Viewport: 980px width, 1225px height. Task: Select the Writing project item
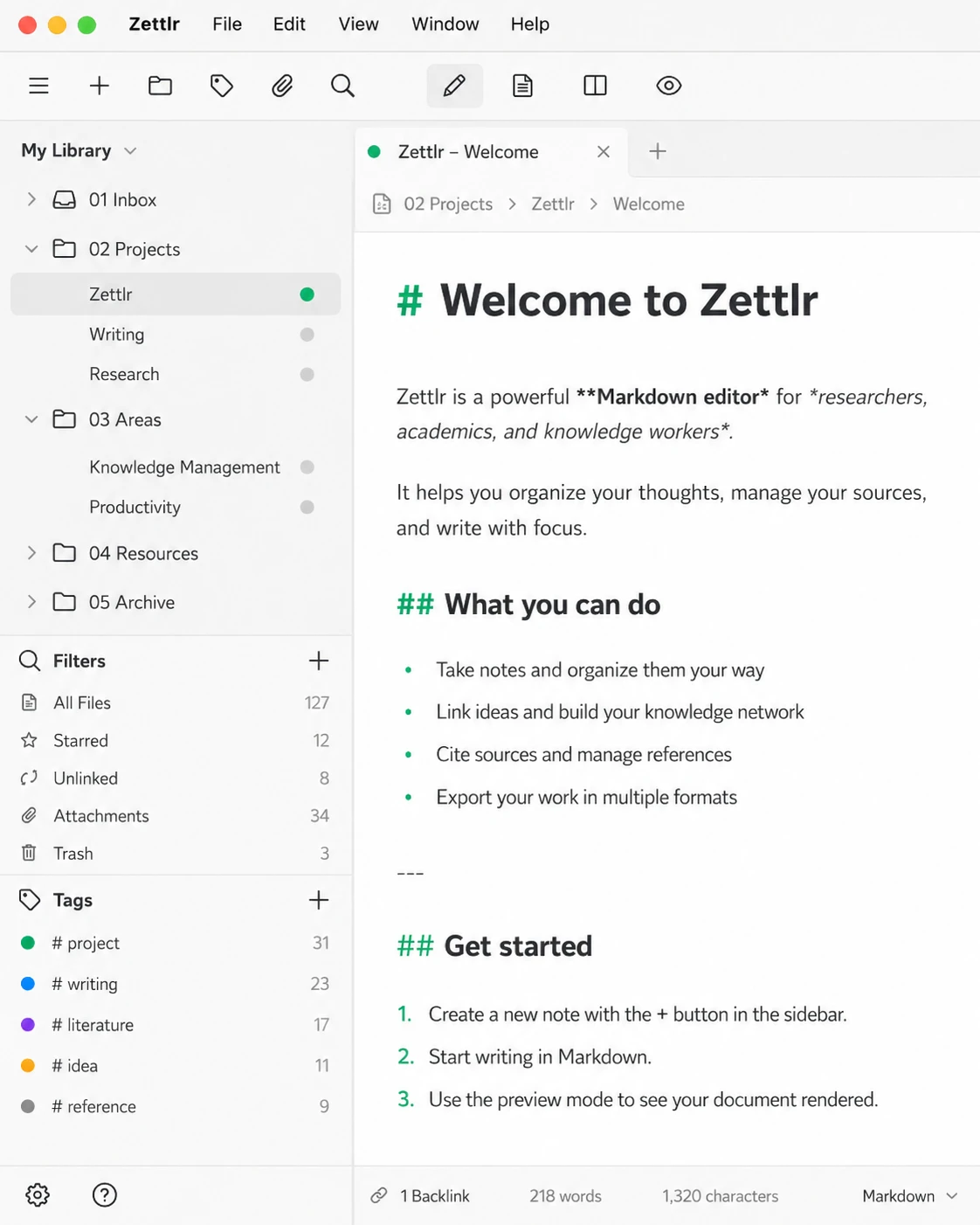[176, 335]
